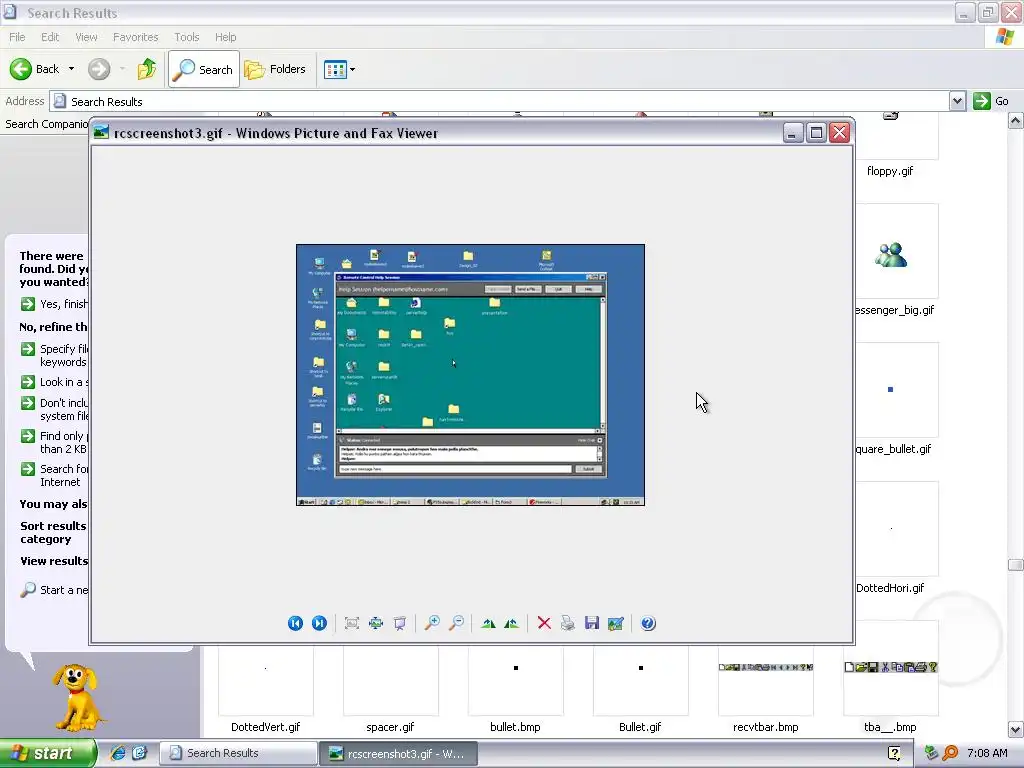
Task: Open the Start menu
Action: (x=47, y=753)
